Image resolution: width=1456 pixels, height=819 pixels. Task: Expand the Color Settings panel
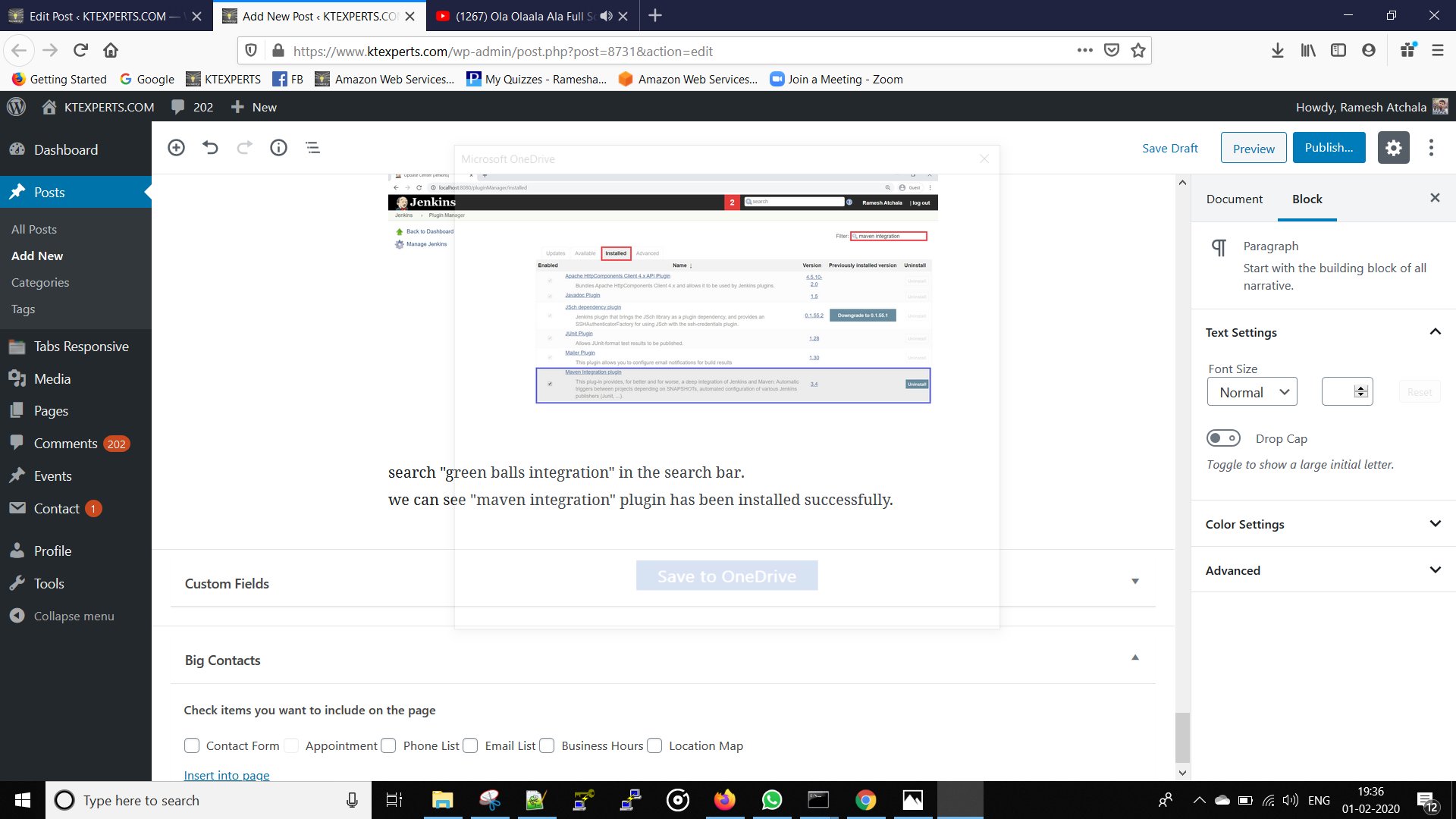click(1323, 524)
